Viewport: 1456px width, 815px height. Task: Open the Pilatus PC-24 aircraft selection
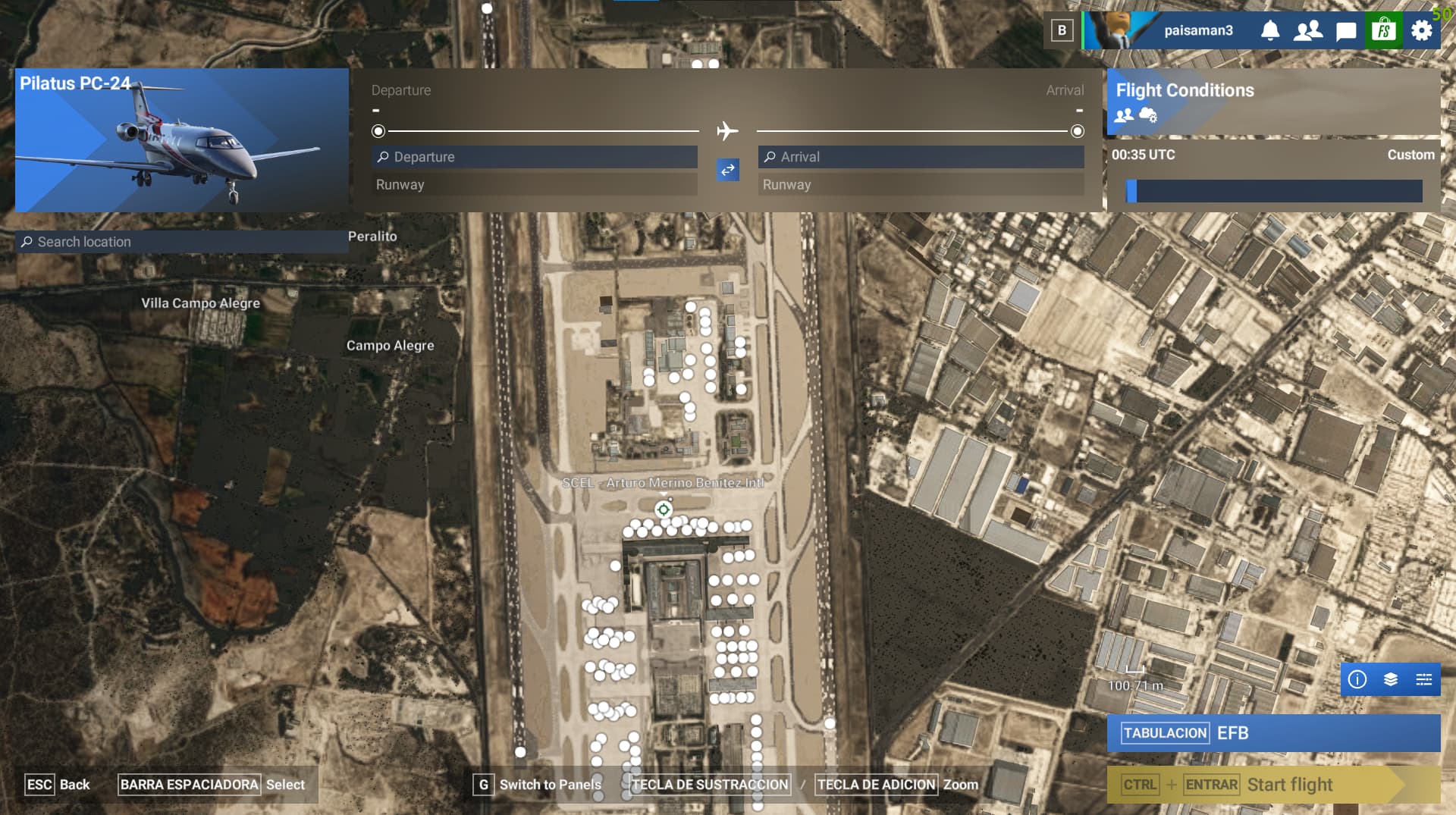[x=182, y=140]
